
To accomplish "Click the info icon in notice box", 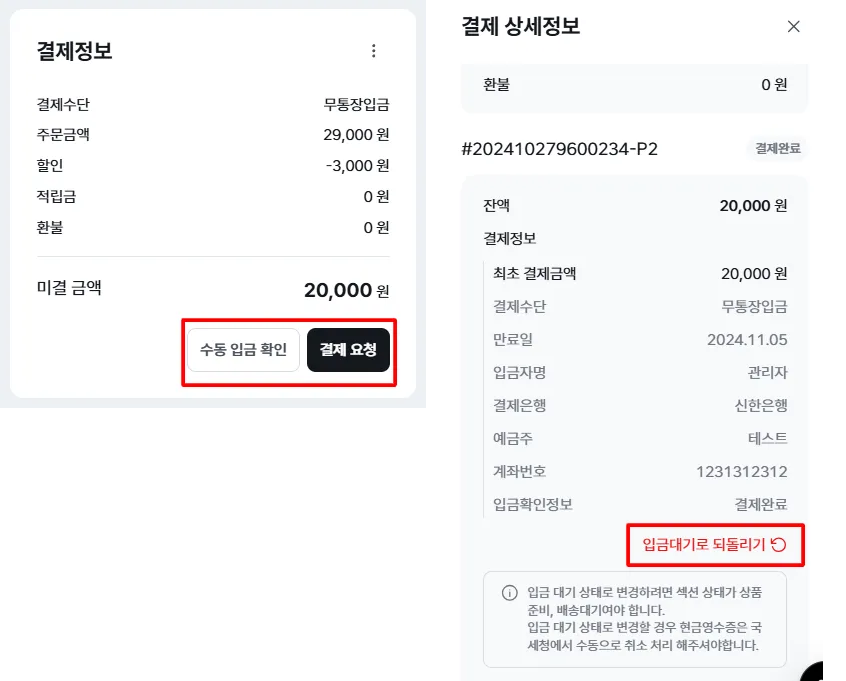I will 510,593.
